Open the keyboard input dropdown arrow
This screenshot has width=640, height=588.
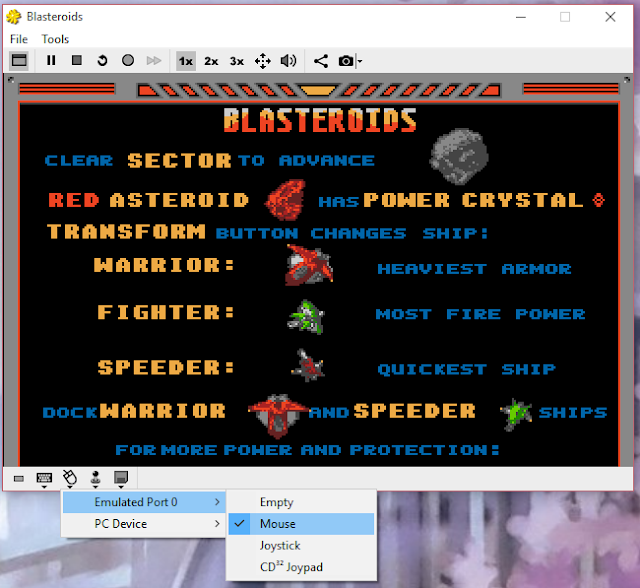click(x=44, y=487)
